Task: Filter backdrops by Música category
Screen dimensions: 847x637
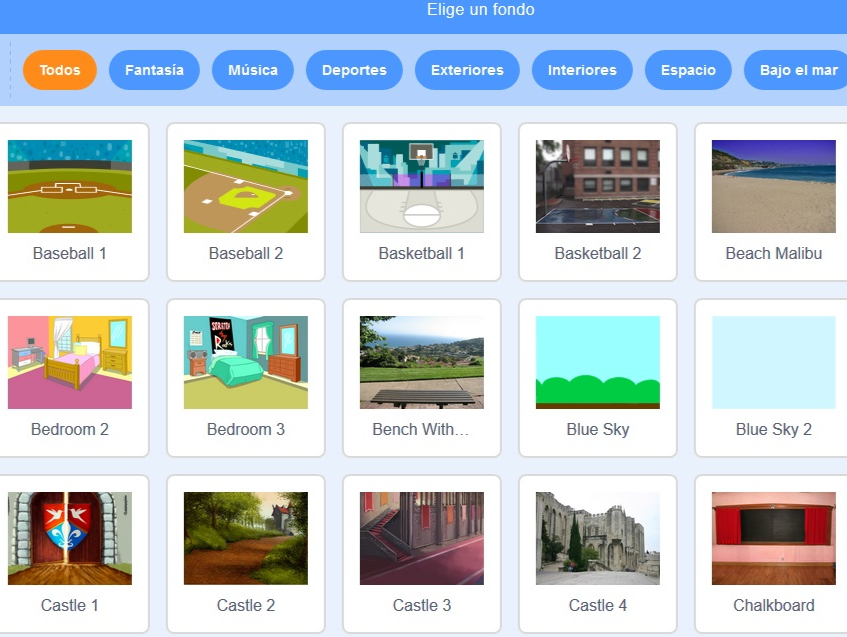Action: click(x=253, y=70)
